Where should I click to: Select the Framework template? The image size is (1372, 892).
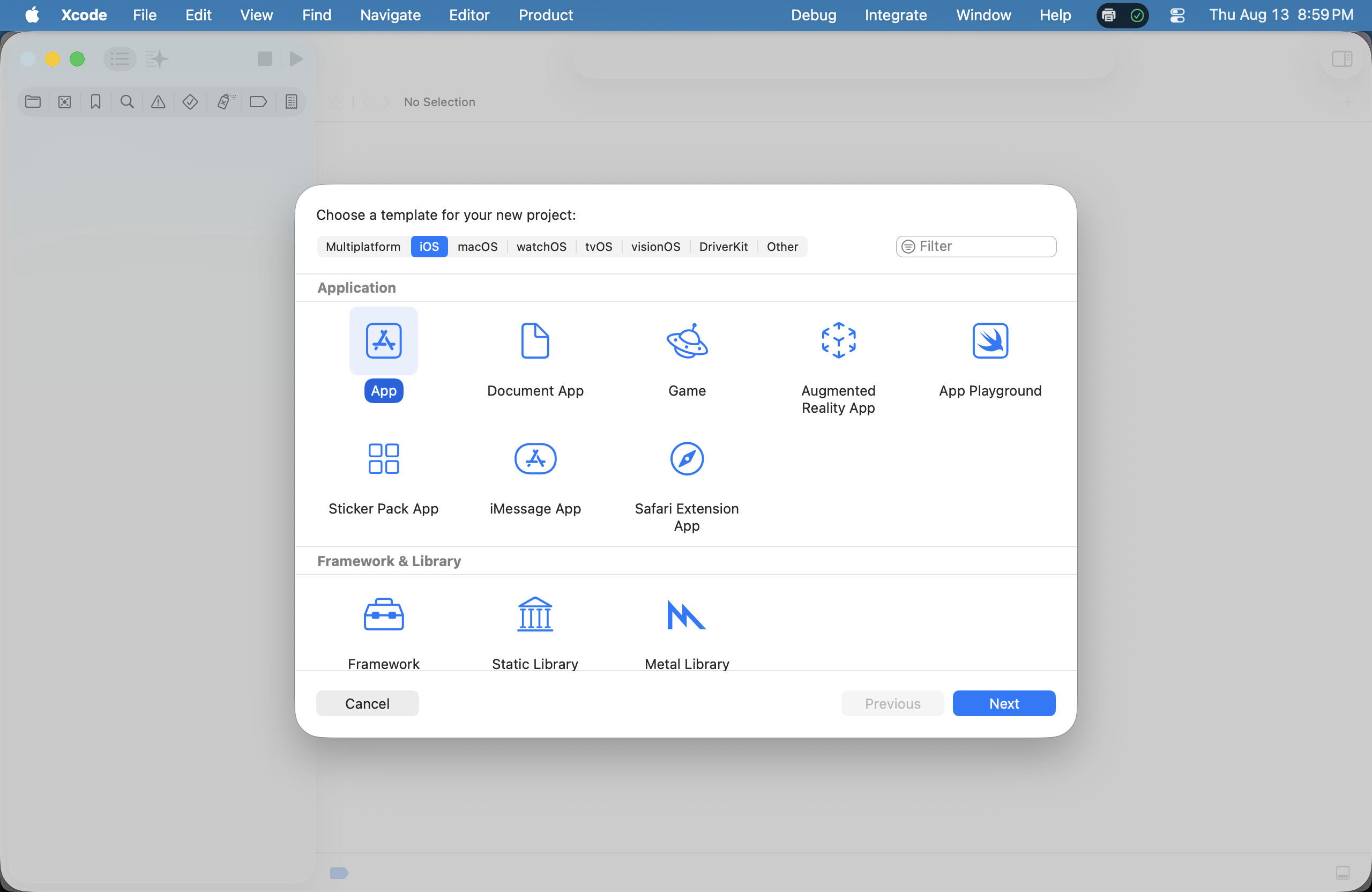pos(383,615)
